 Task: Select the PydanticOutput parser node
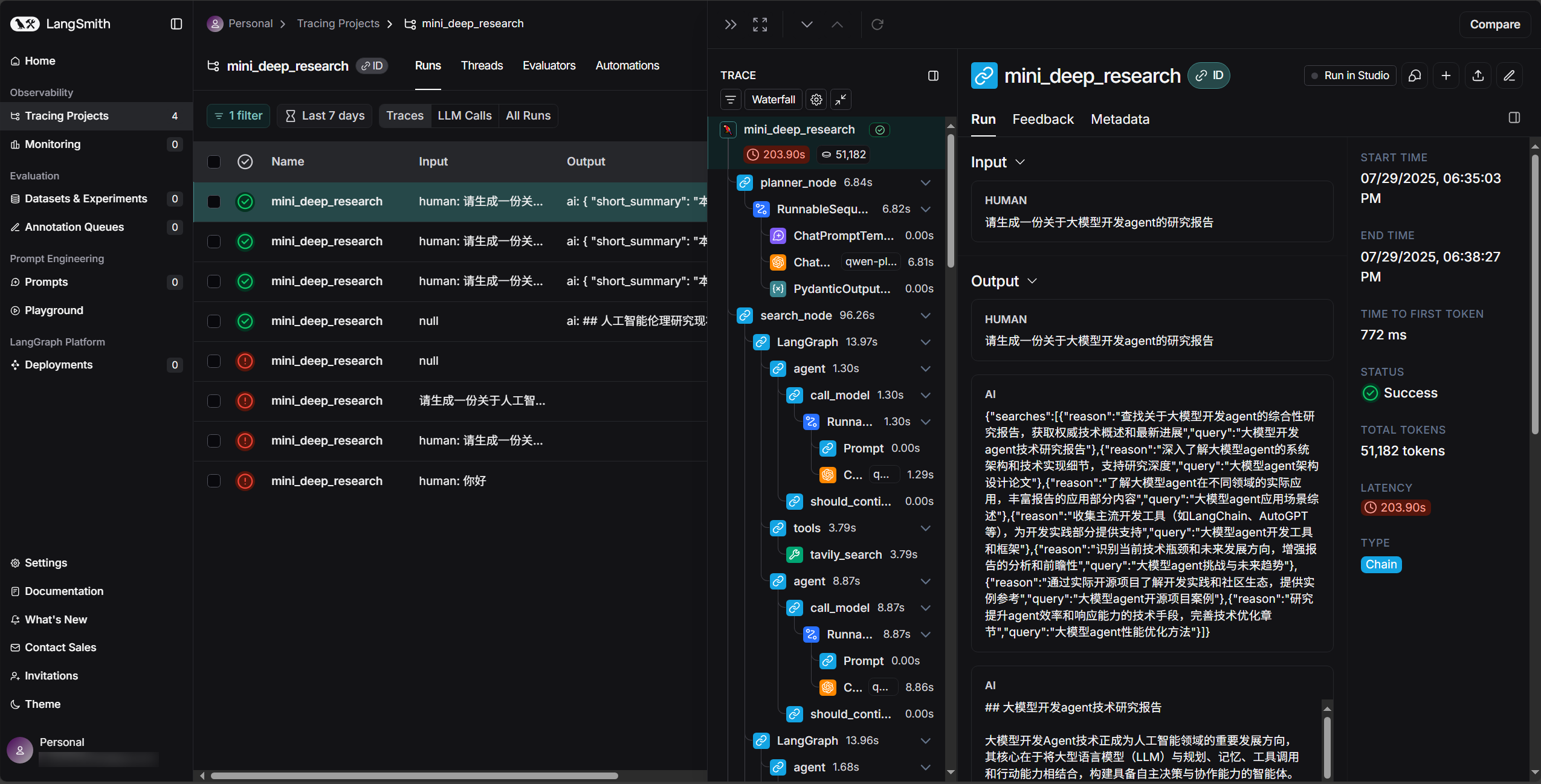click(x=841, y=289)
